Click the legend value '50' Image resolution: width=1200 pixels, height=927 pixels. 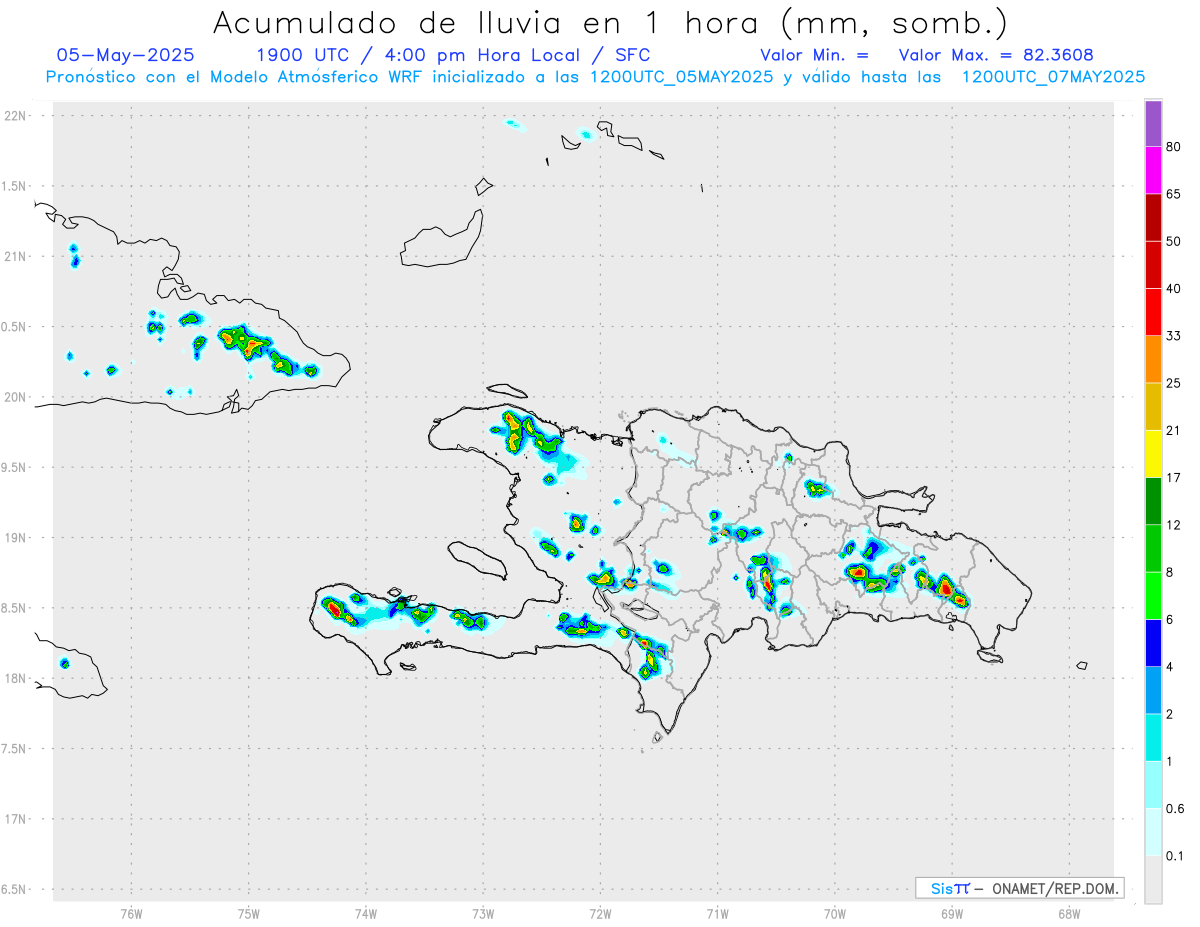pyautogui.click(x=1174, y=242)
